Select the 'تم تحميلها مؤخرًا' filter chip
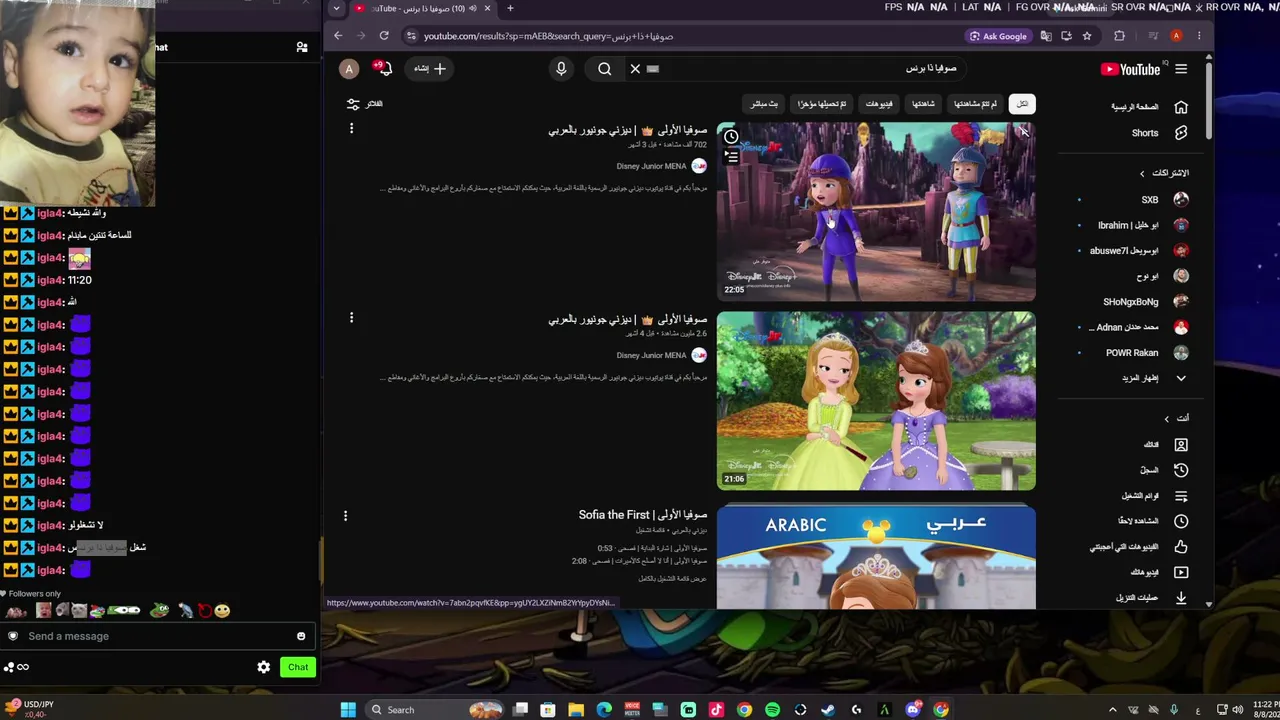This screenshot has height=720, width=1280. click(x=822, y=104)
